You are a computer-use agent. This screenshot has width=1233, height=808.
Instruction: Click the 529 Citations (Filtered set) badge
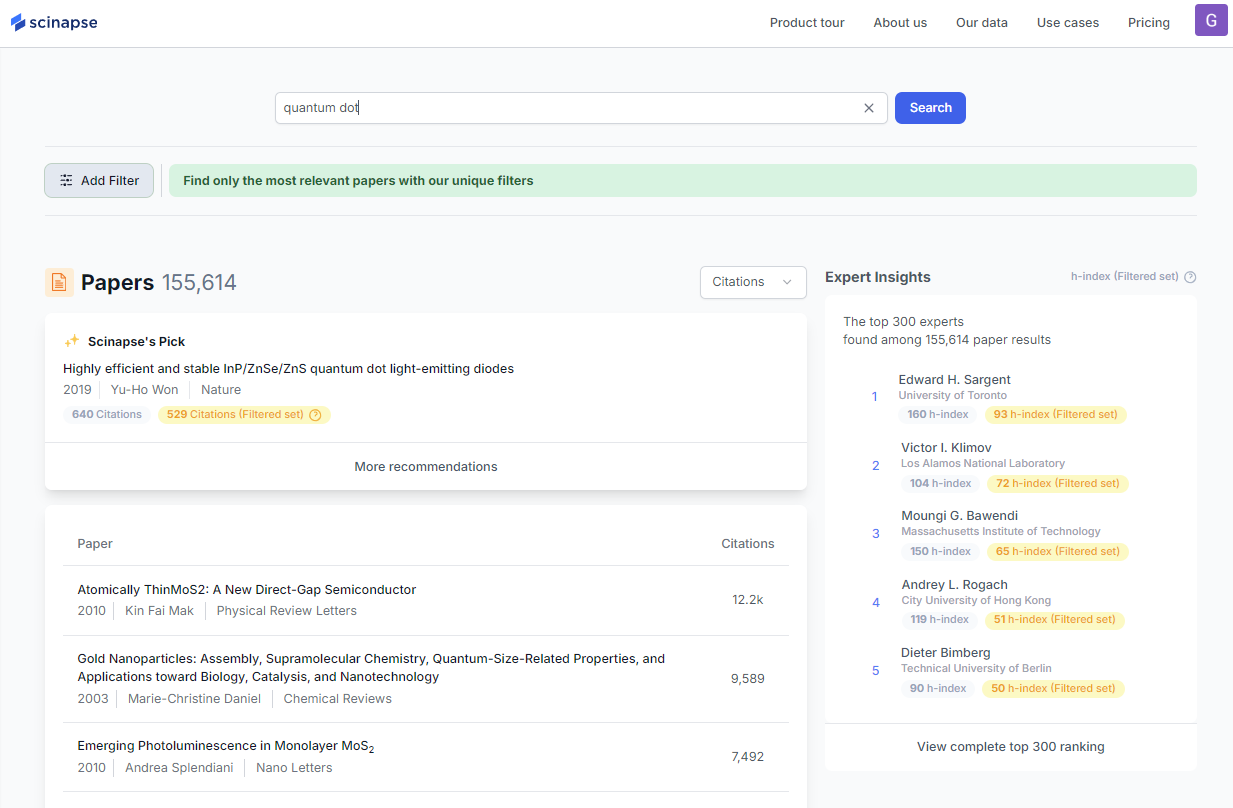pyautogui.click(x=244, y=414)
